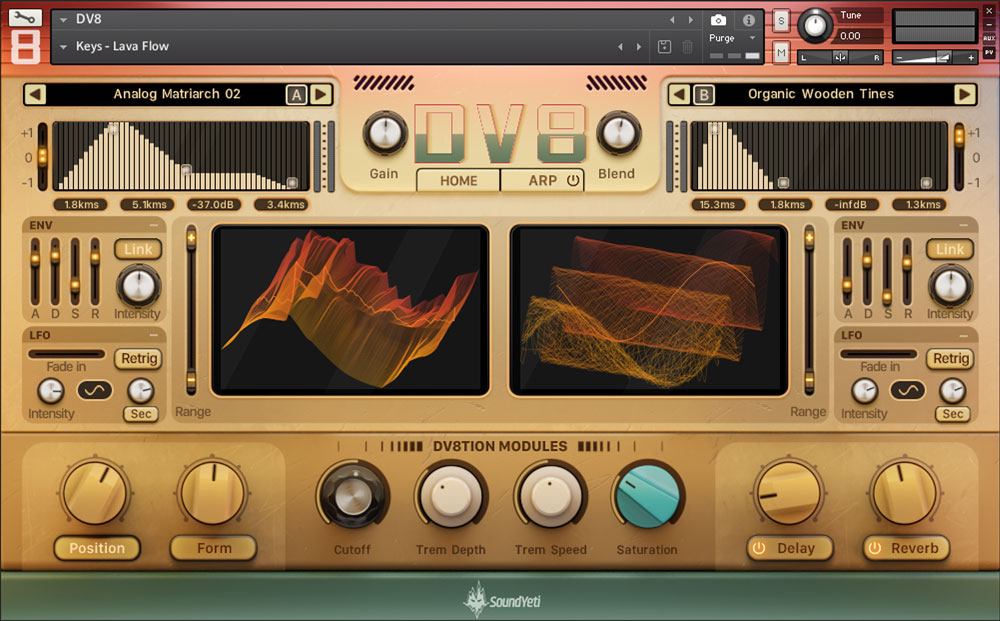Image resolution: width=1000 pixels, height=621 pixels.
Task: Click the Blend knob
Action: 618,134
